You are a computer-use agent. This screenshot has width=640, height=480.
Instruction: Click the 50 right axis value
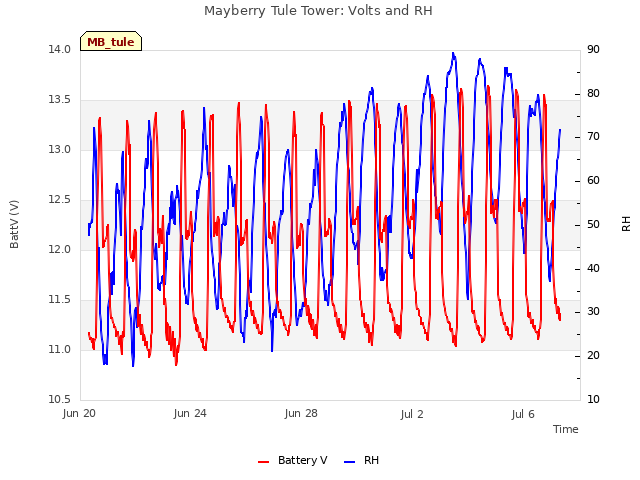(x=593, y=224)
